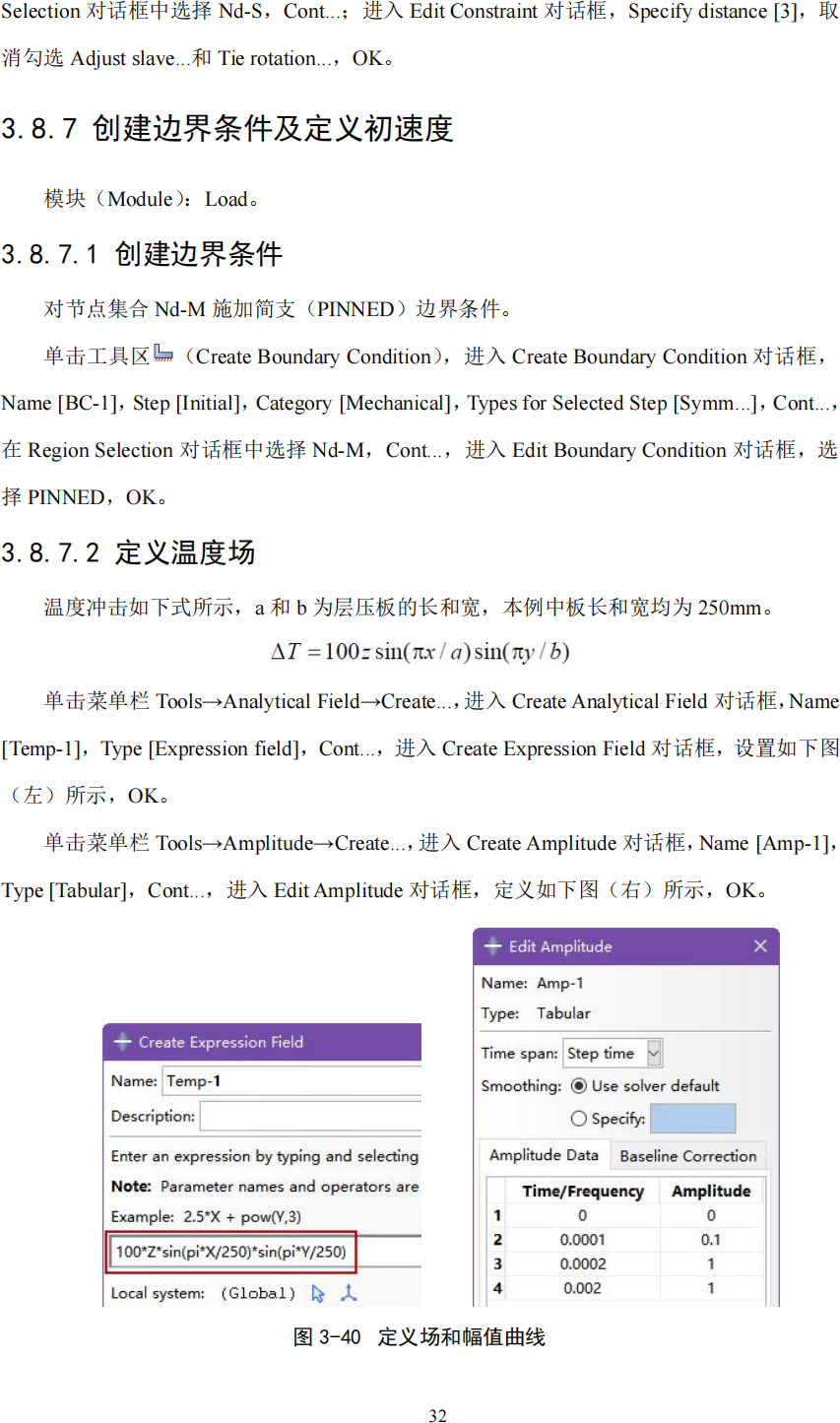840x1423 pixels.
Task: Click the plus icon in Create Expression Field title
Action: point(123,1041)
